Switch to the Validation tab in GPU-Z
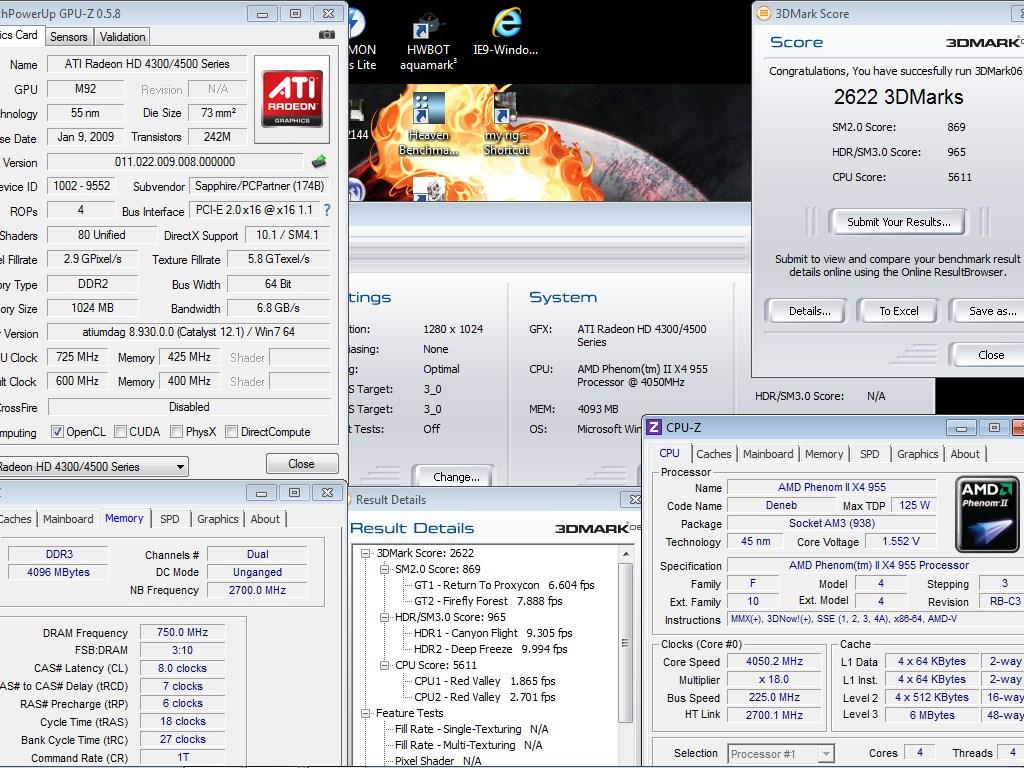The image size is (1024, 768). tap(123, 37)
